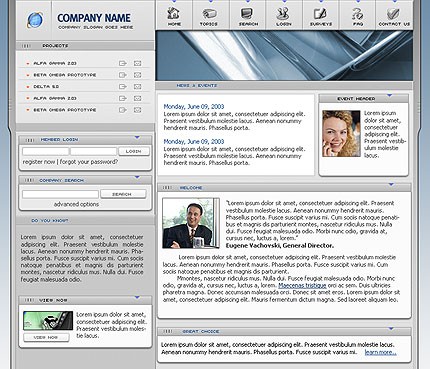Click the Contact Us checkmark icon
The height and width of the screenshot is (369, 430).
coord(393,14)
